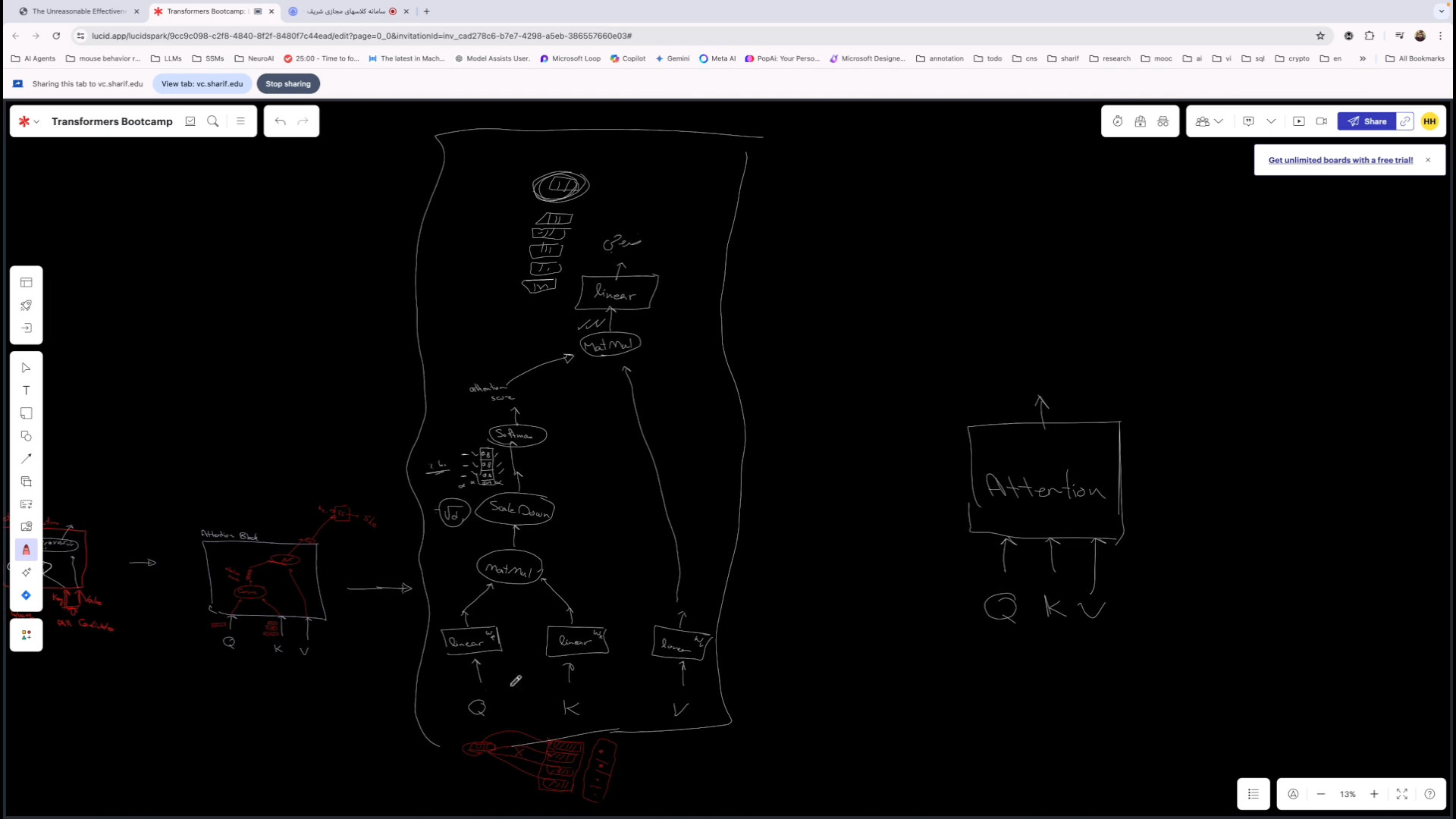
Task: Open the Lucid logo dropdown menu
Action: pos(29,121)
